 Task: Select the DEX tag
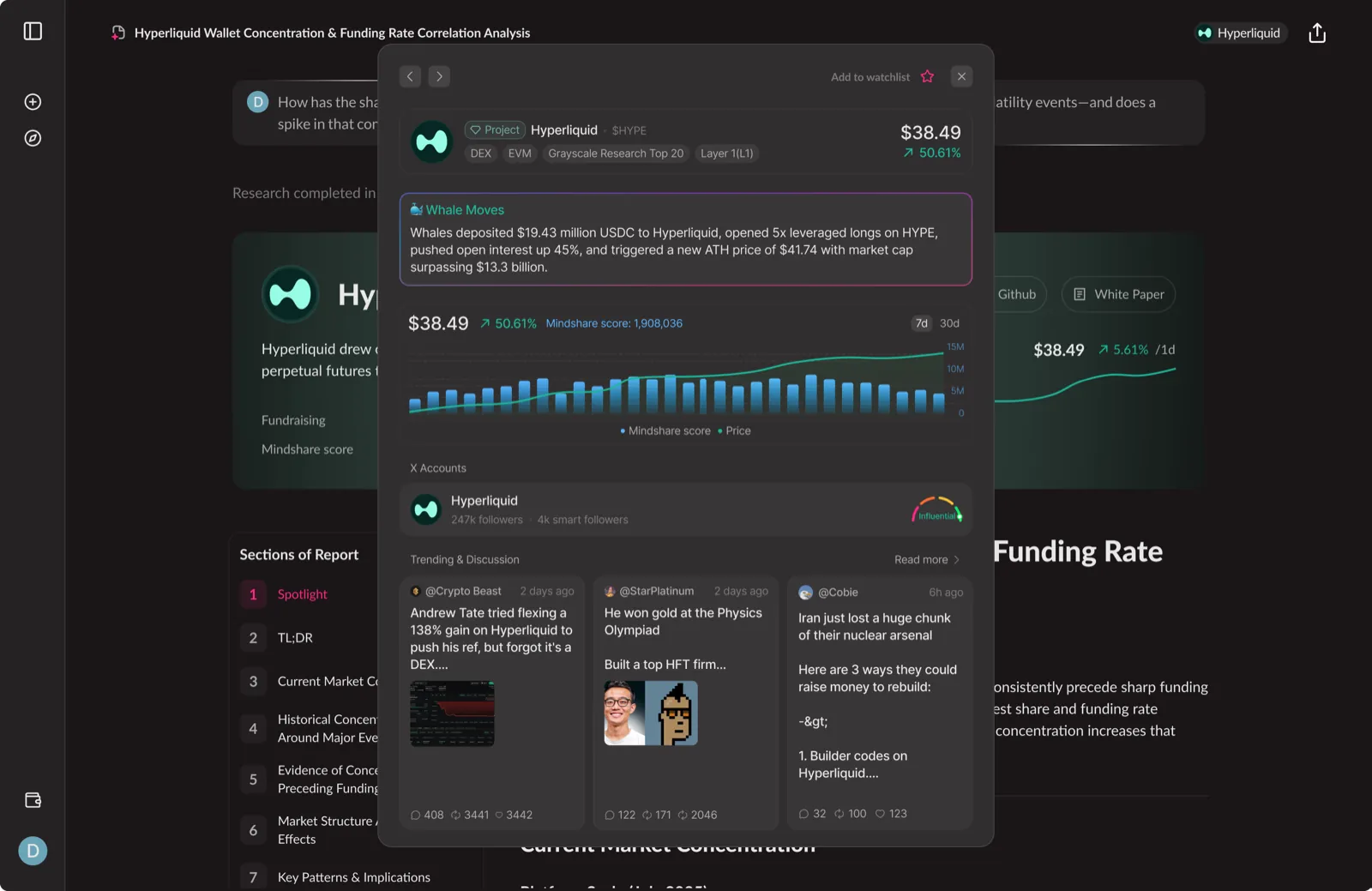point(481,154)
